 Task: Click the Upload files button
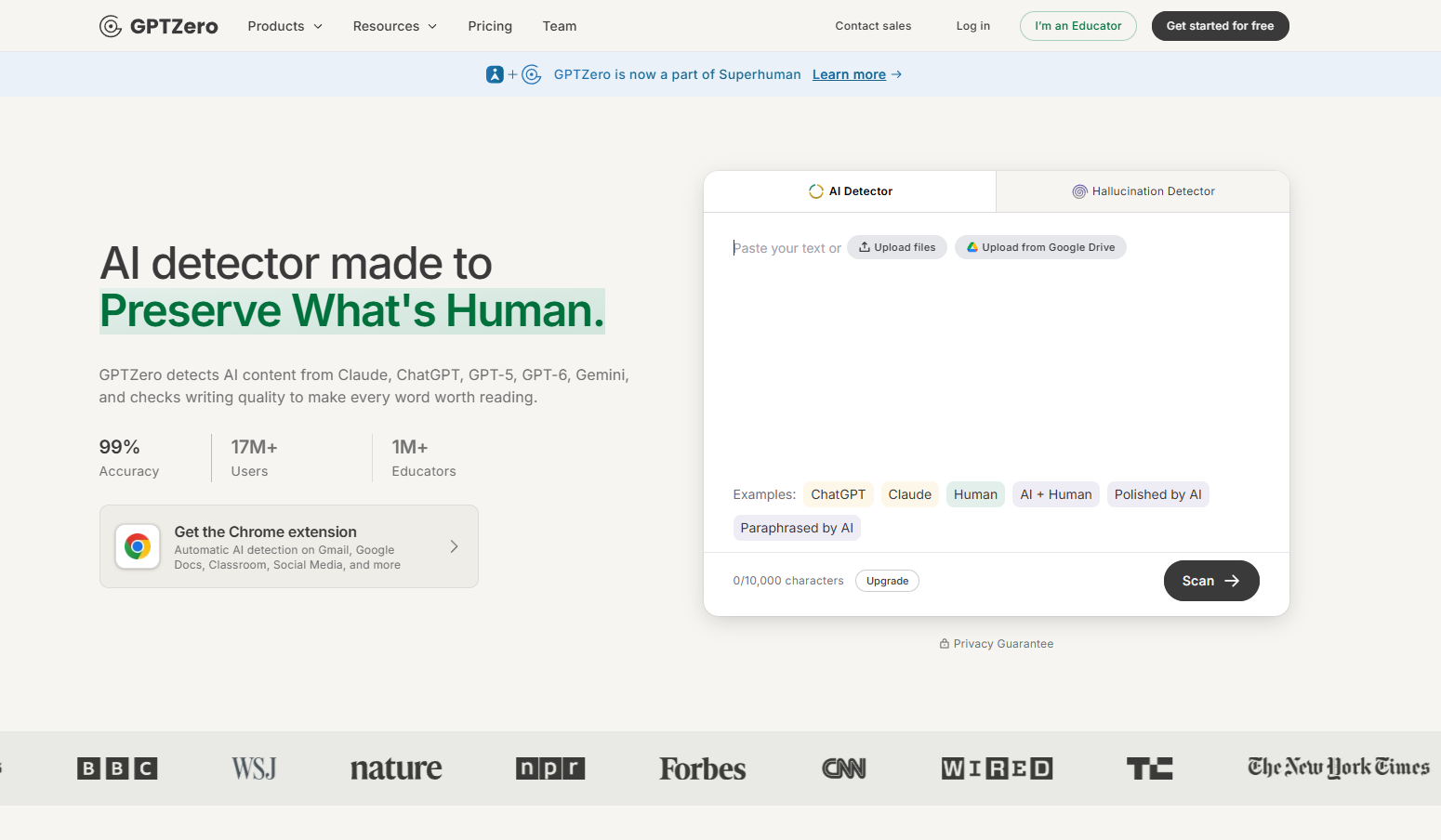tap(897, 247)
